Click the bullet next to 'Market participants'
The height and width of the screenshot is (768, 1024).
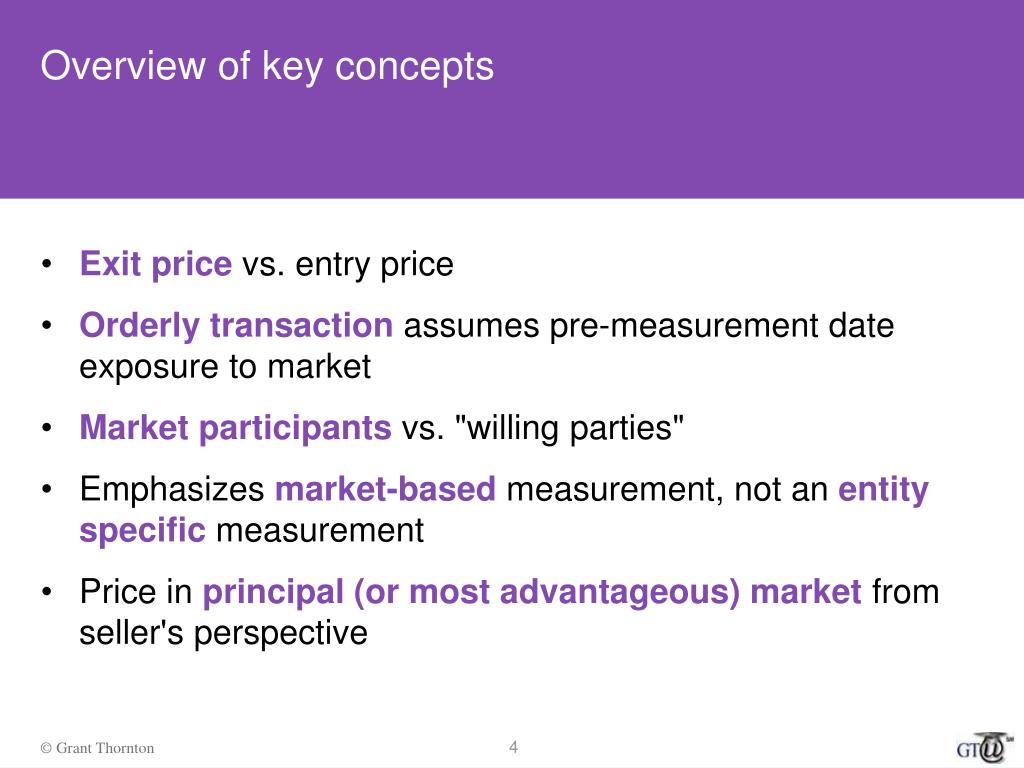(47, 429)
